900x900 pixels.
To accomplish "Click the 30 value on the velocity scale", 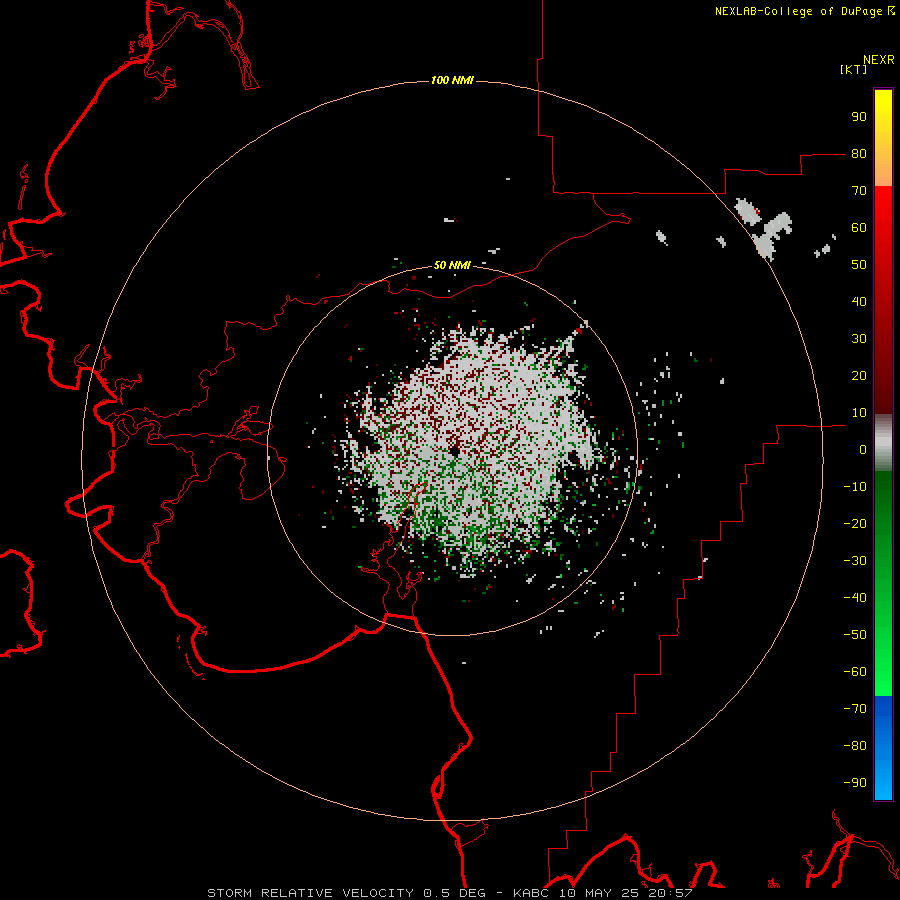I will (x=859, y=339).
